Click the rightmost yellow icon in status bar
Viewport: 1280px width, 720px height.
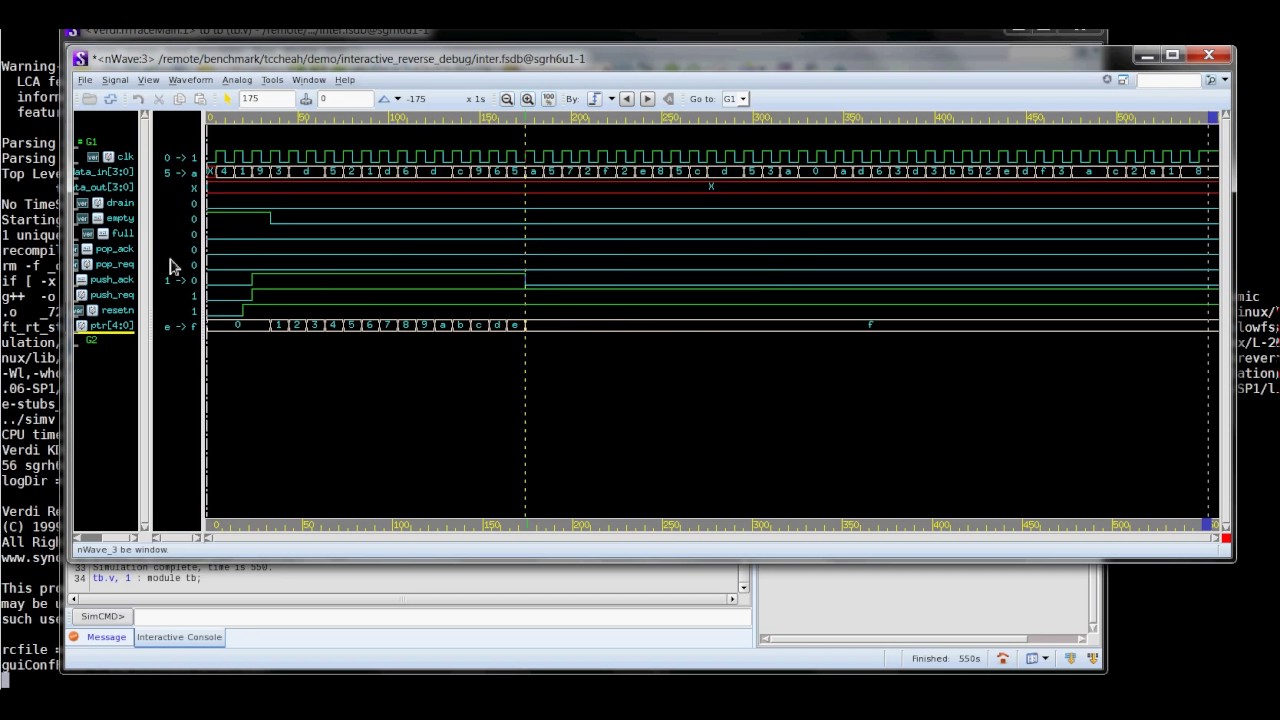coord(1093,658)
